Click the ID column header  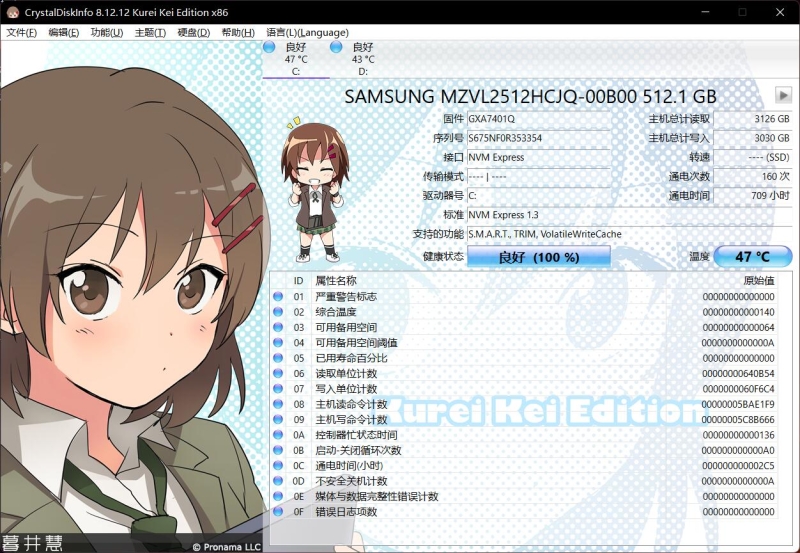pyautogui.click(x=298, y=281)
